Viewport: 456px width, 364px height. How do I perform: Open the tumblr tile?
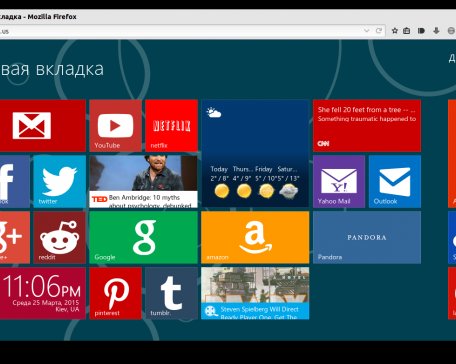point(171,293)
